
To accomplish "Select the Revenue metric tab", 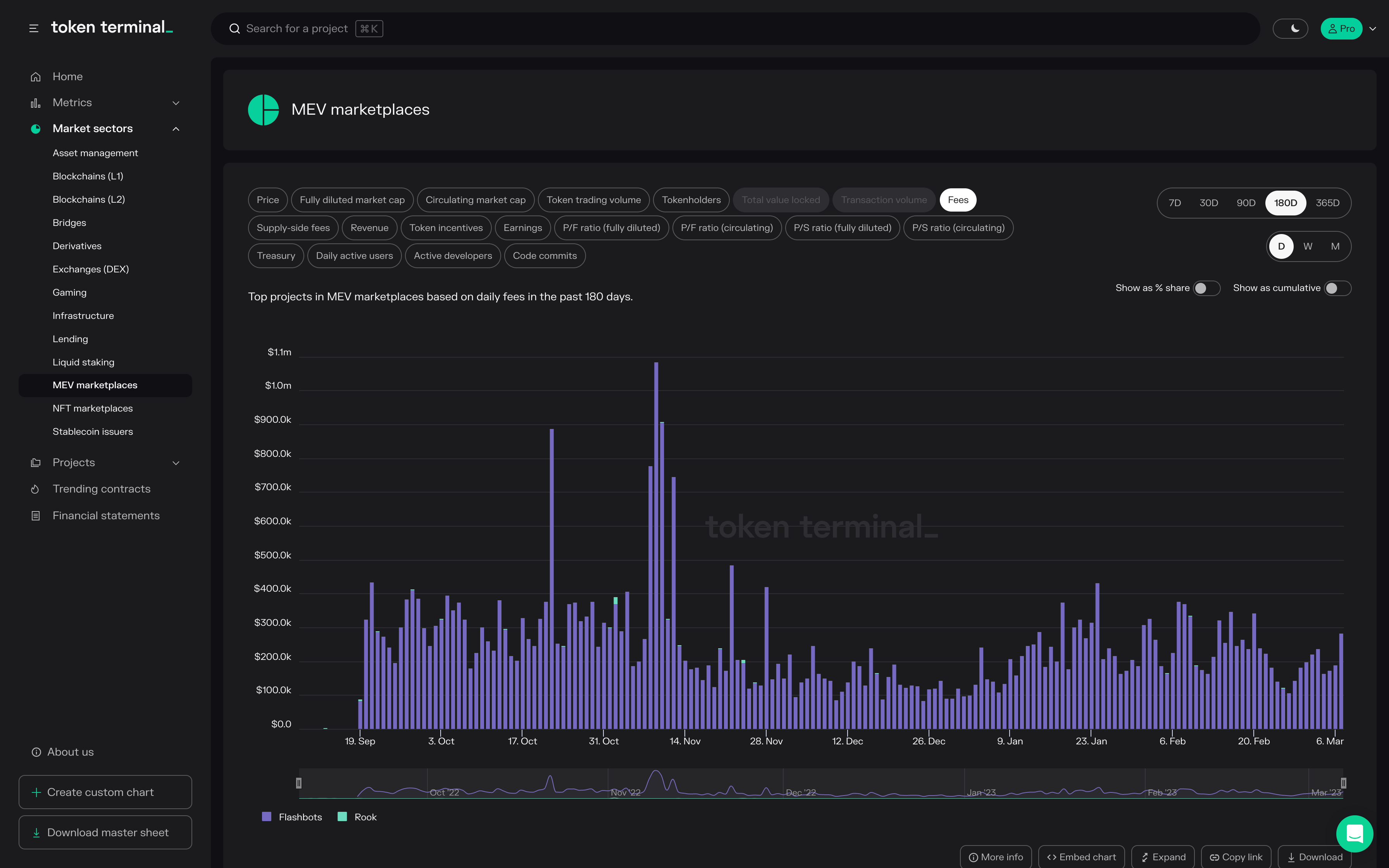I will (x=369, y=228).
